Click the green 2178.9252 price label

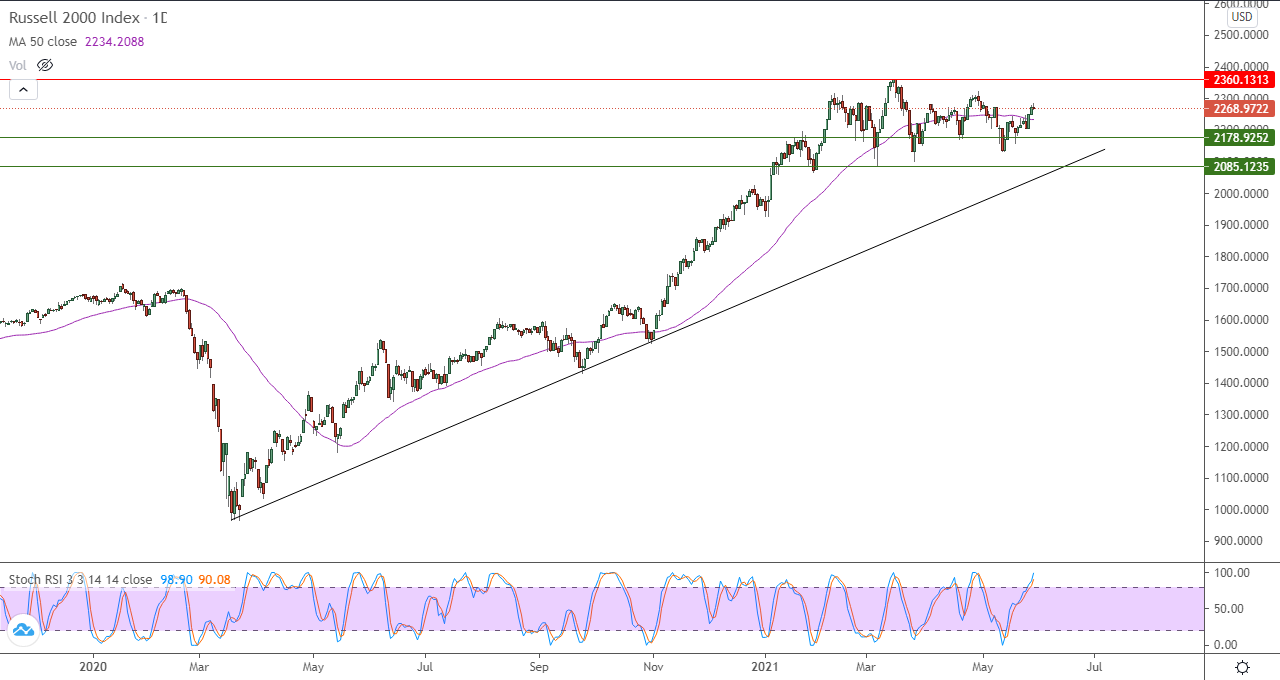click(x=1240, y=137)
